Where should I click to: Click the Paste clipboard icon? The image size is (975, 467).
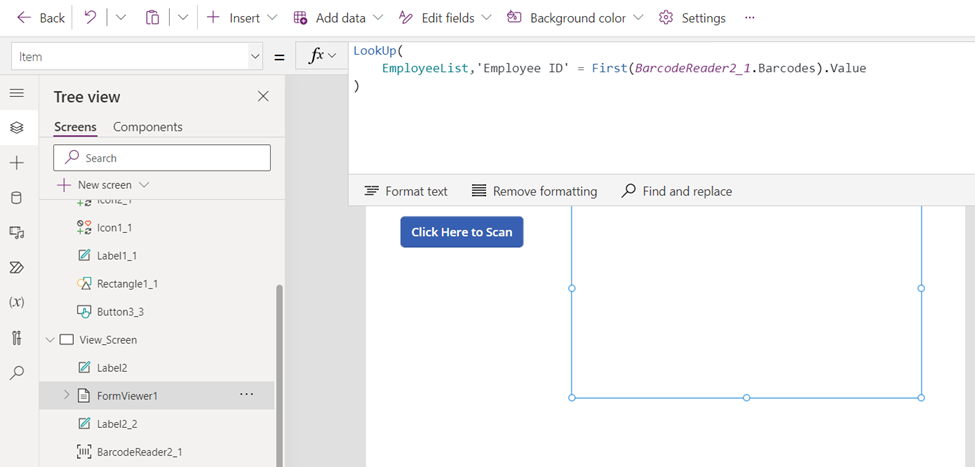152,18
